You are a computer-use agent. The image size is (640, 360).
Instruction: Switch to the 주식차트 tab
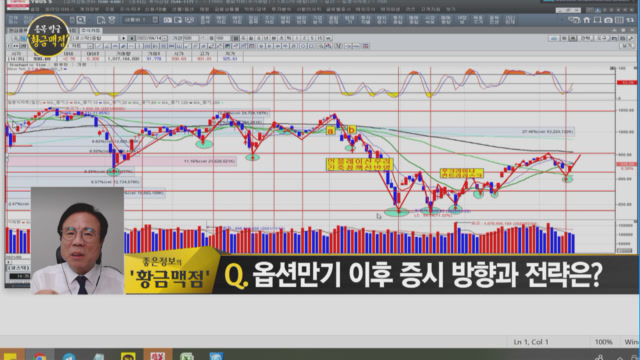91,31
